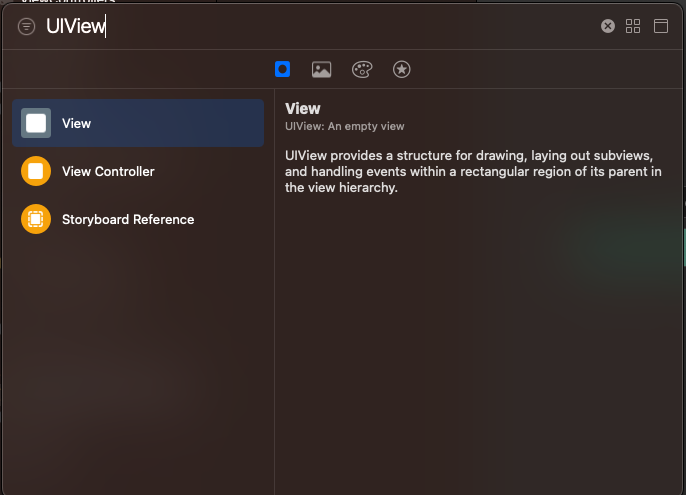The width and height of the screenshot is (686, 495).
Task: Open the image media library tab
Action: pyautogui.click(x=321, y=69)
